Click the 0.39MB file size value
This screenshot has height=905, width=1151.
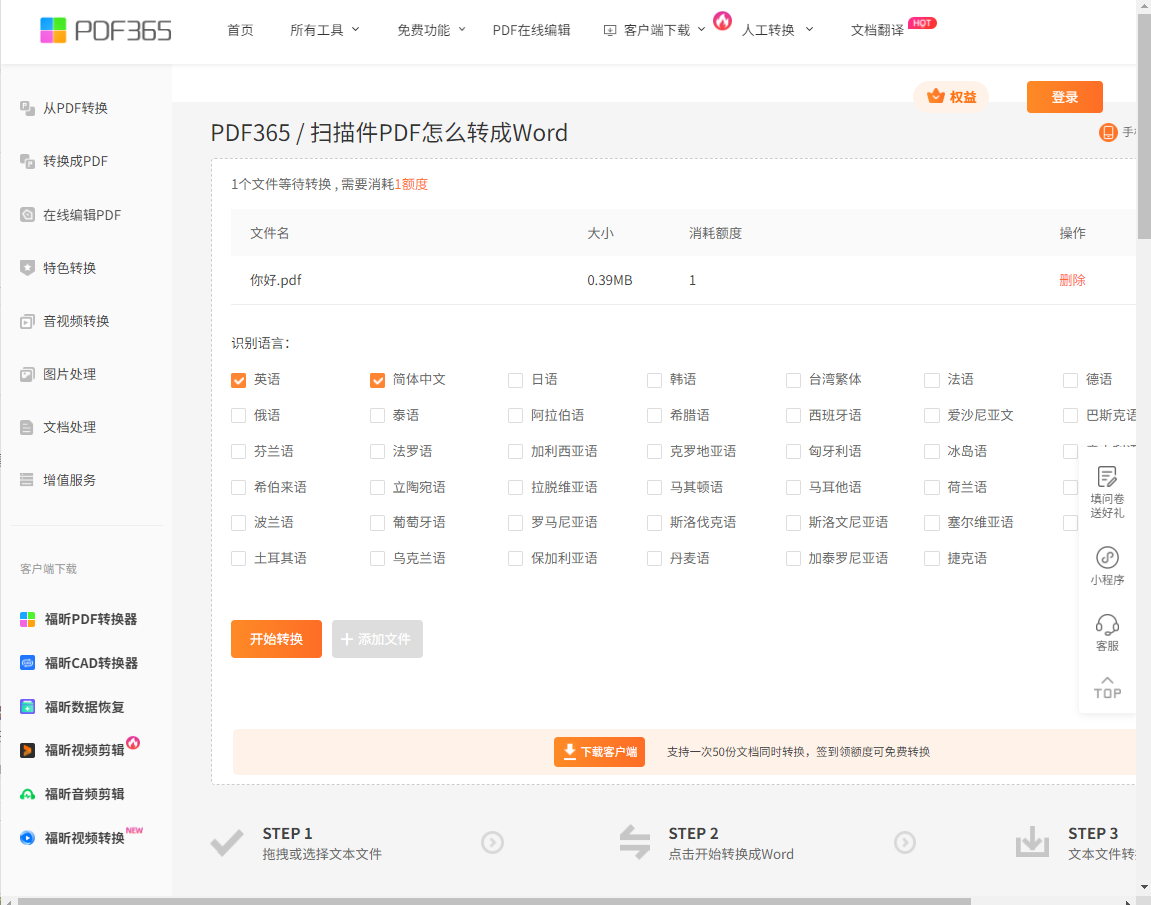point(609,280)
